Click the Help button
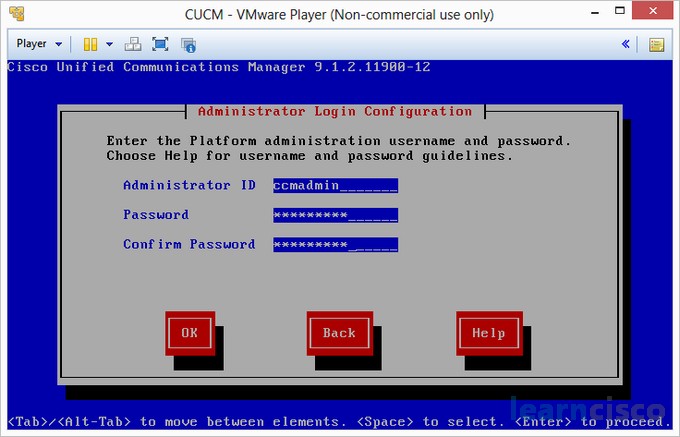680x437 pixels. pos(489,333)
